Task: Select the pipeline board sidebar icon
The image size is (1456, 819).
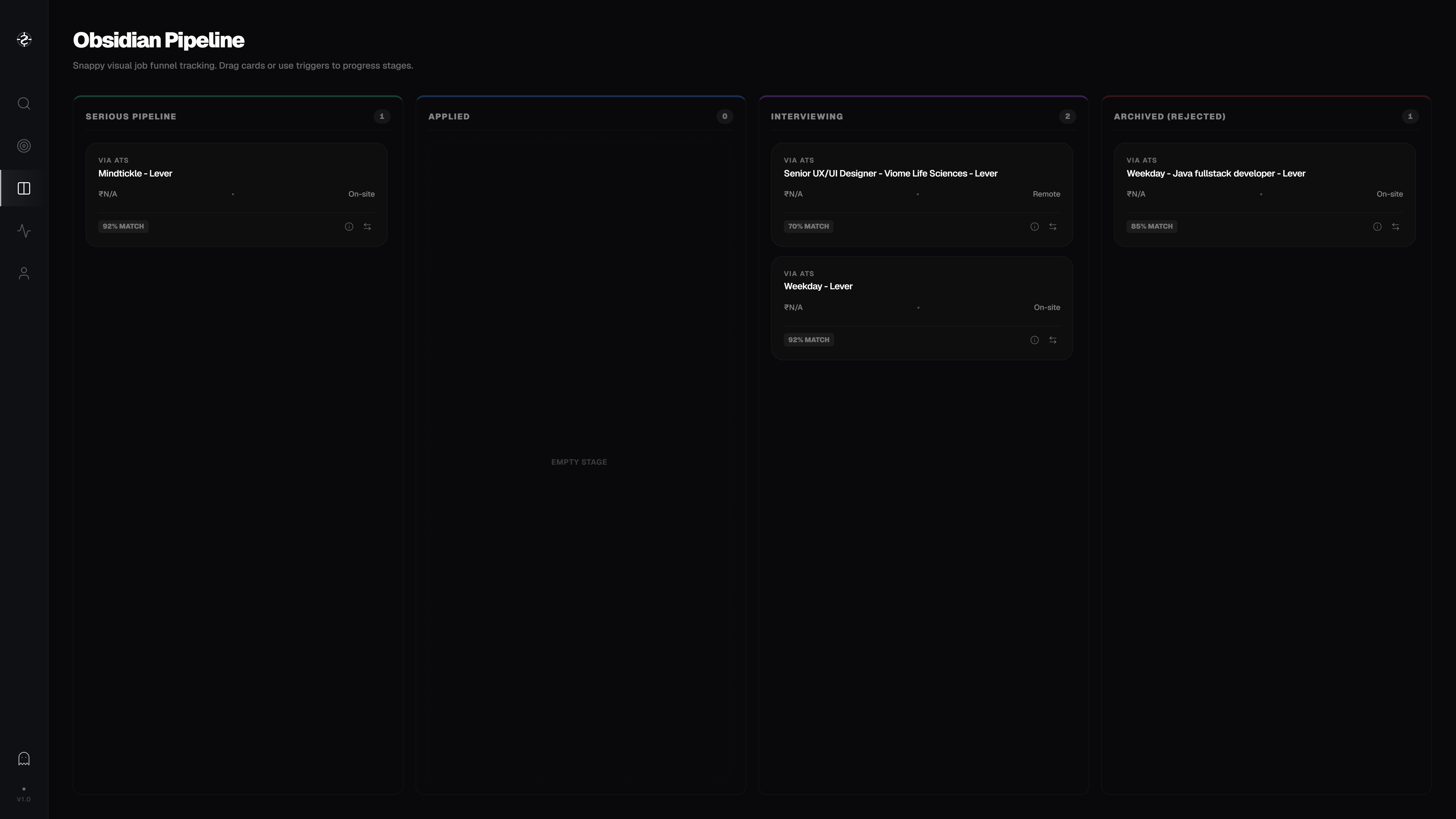Action: pyautogui.click(x=24, y=188)
